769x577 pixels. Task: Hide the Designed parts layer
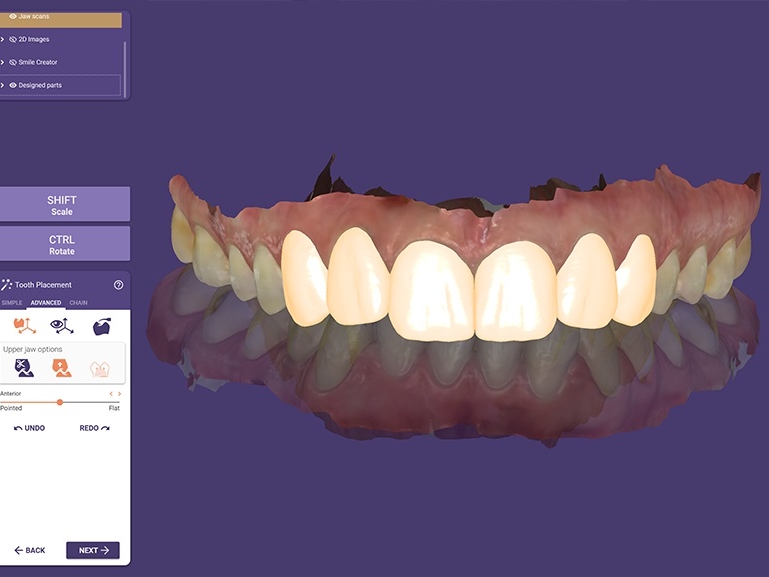click(13, 85)
